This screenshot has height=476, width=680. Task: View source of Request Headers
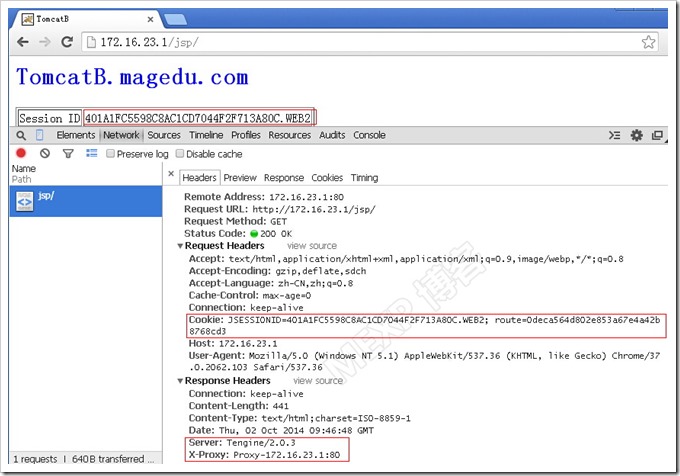point(312,246)
